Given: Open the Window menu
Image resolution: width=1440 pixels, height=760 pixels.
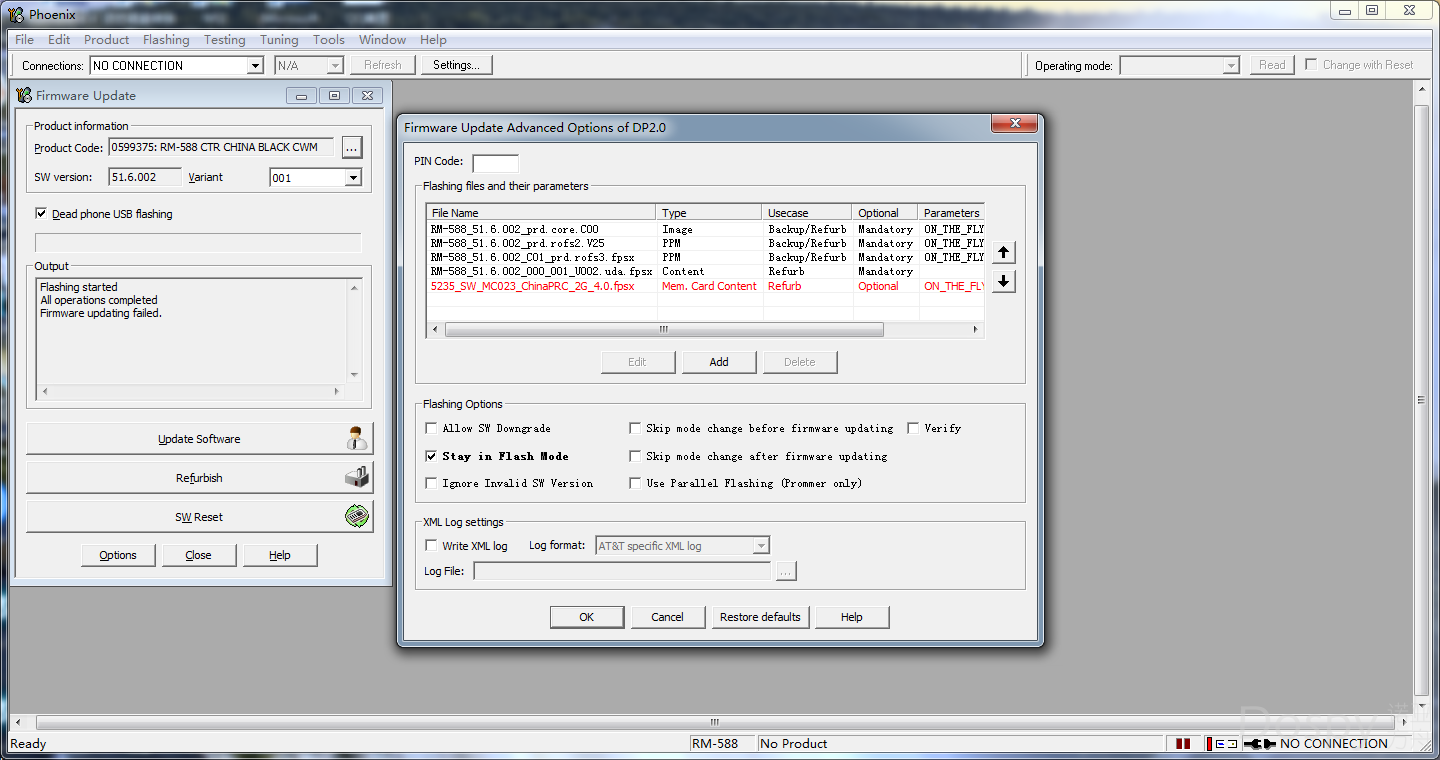Looking at the screenshot, I should (x=382, y=40).
